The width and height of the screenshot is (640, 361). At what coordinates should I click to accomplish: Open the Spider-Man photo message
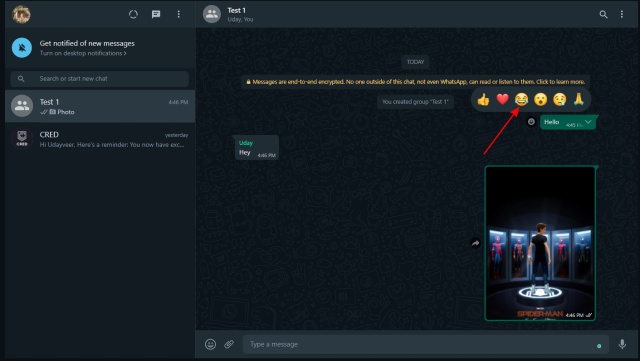[x=540, y=243]
